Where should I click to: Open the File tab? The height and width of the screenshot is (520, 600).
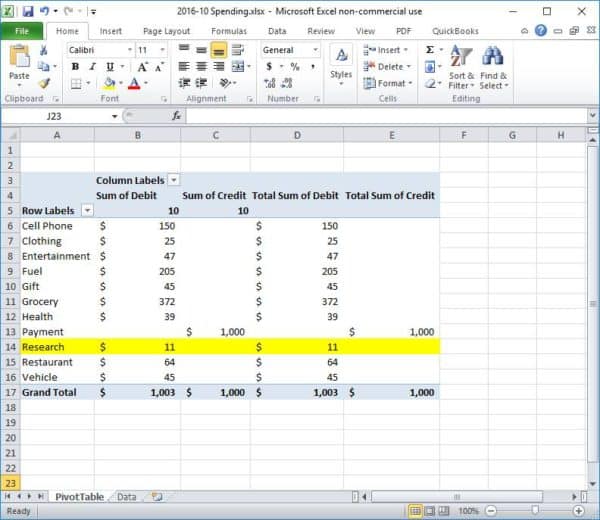(x=22, y=31)
